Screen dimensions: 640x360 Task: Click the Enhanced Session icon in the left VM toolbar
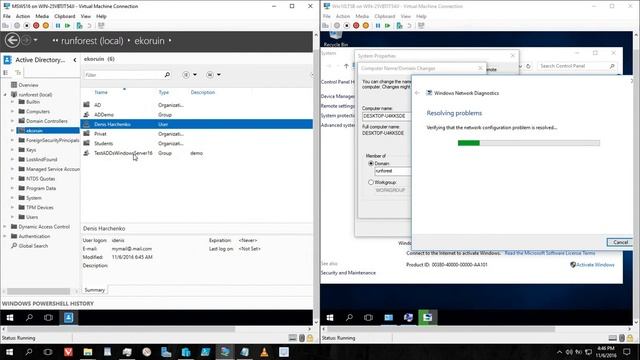101,26
